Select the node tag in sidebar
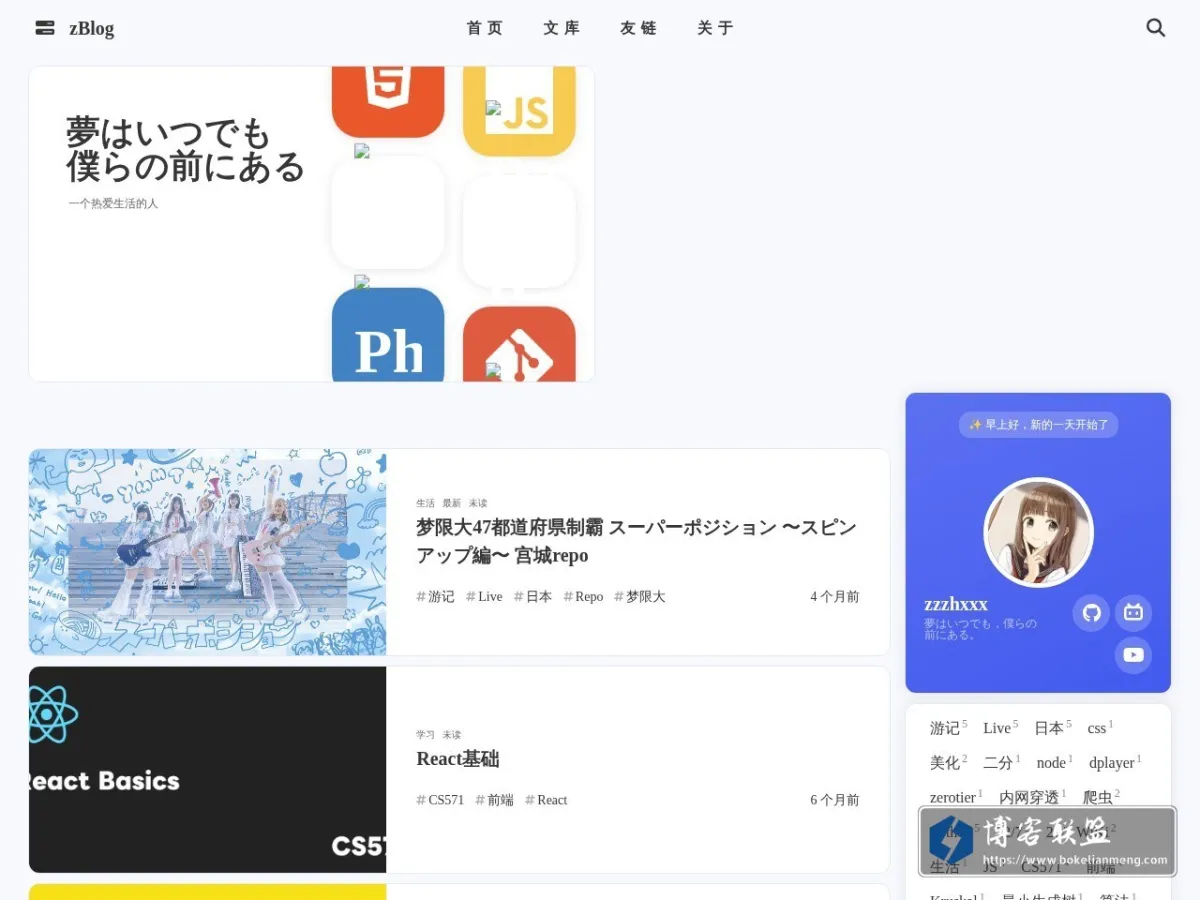The width and height of the screenshot is (1200, 900). point(1054,762)
